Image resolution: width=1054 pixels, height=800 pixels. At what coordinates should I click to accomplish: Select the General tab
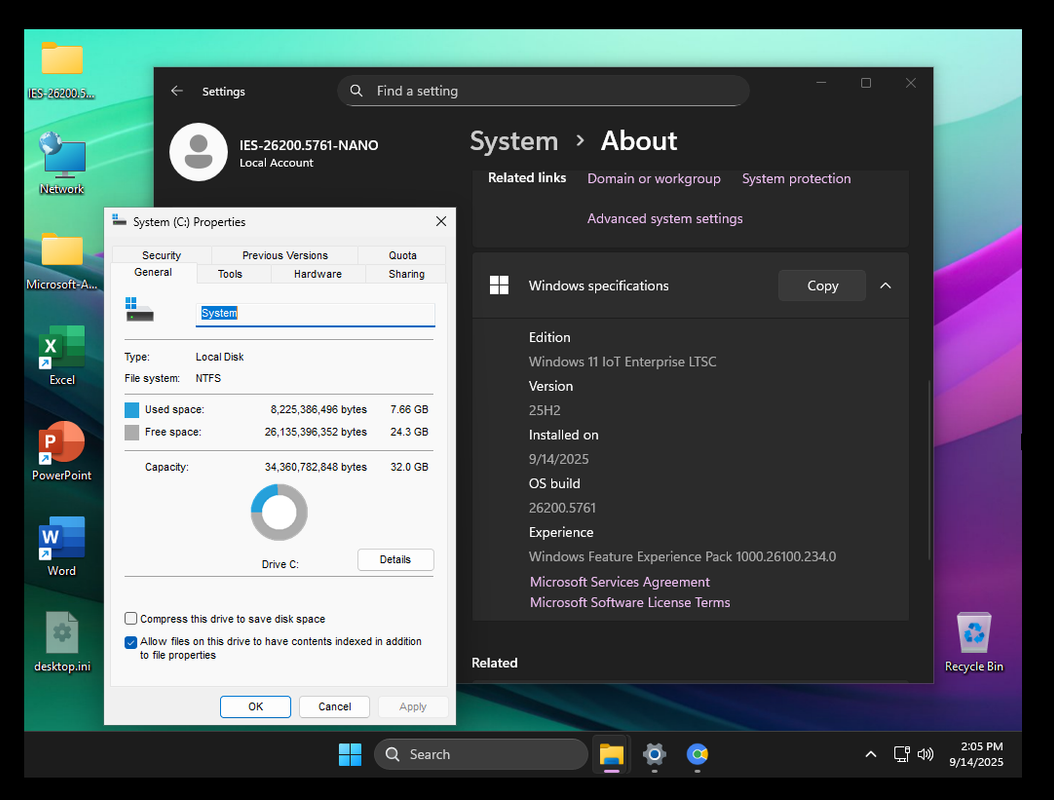[x=153, y=272]
